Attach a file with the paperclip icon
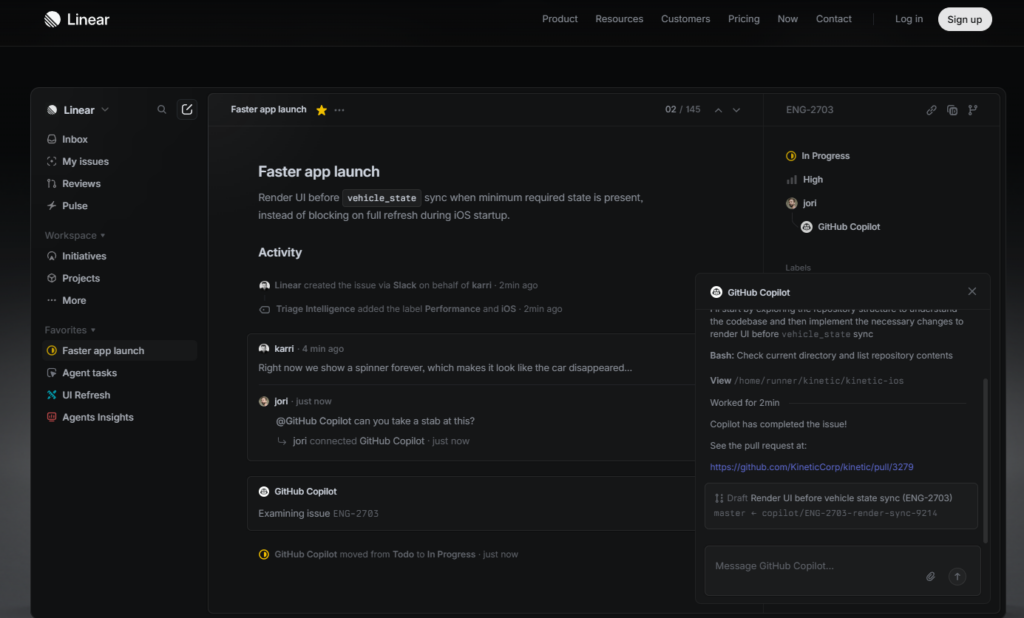Viewport: 1024px width, 618px height. click(931, 576)
